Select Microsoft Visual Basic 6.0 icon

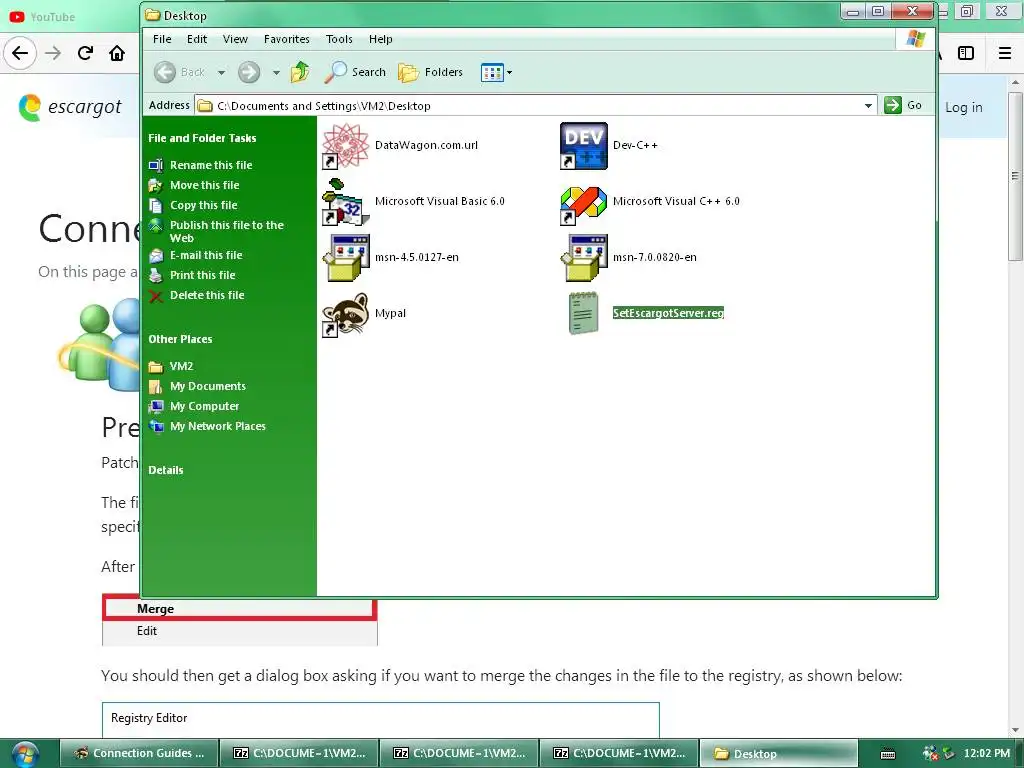click(x=346, y=202)
